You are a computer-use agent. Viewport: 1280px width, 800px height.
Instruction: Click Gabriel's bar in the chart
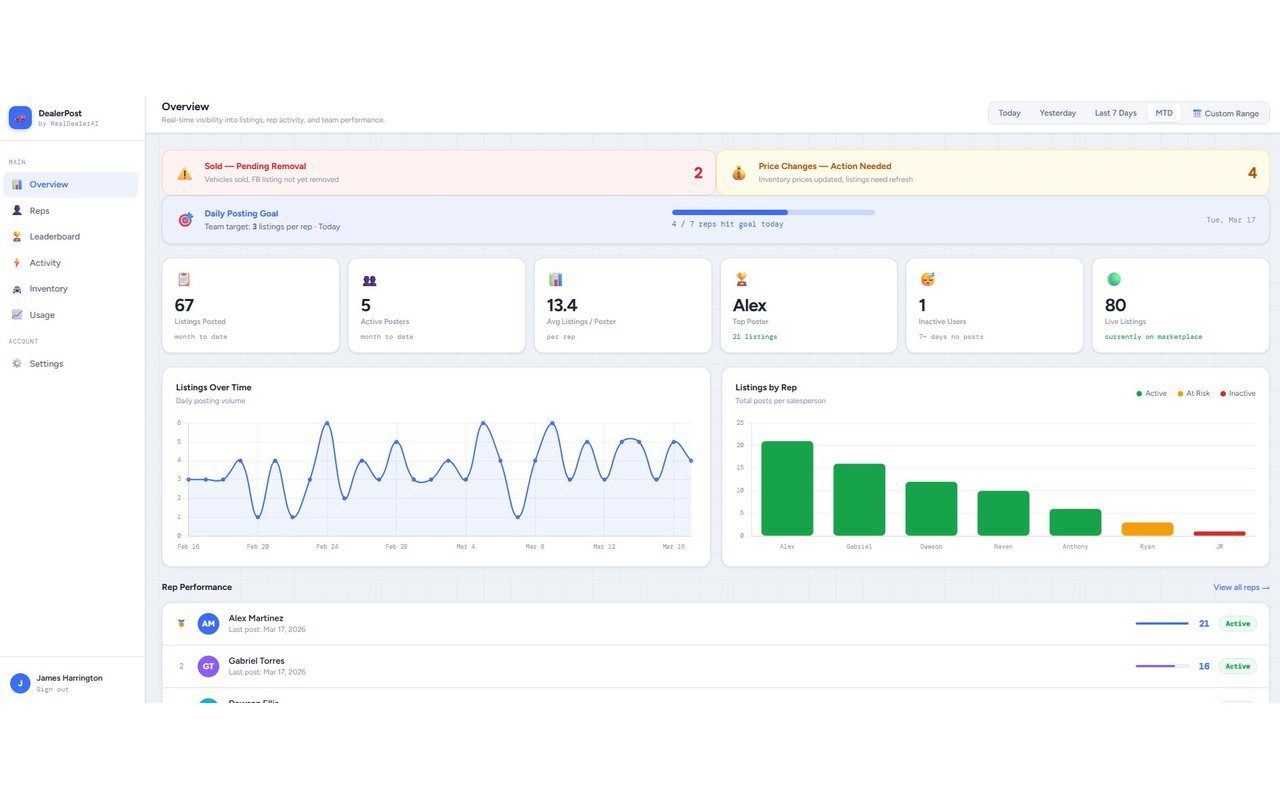(859, 500)
